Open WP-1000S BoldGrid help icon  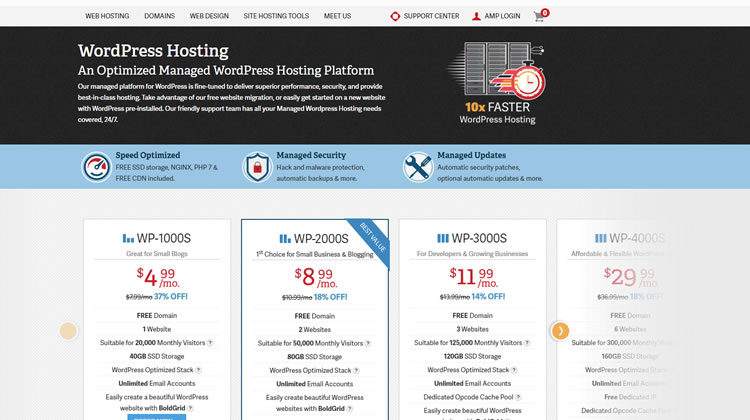pyautogui.click(x=190, y=409)
